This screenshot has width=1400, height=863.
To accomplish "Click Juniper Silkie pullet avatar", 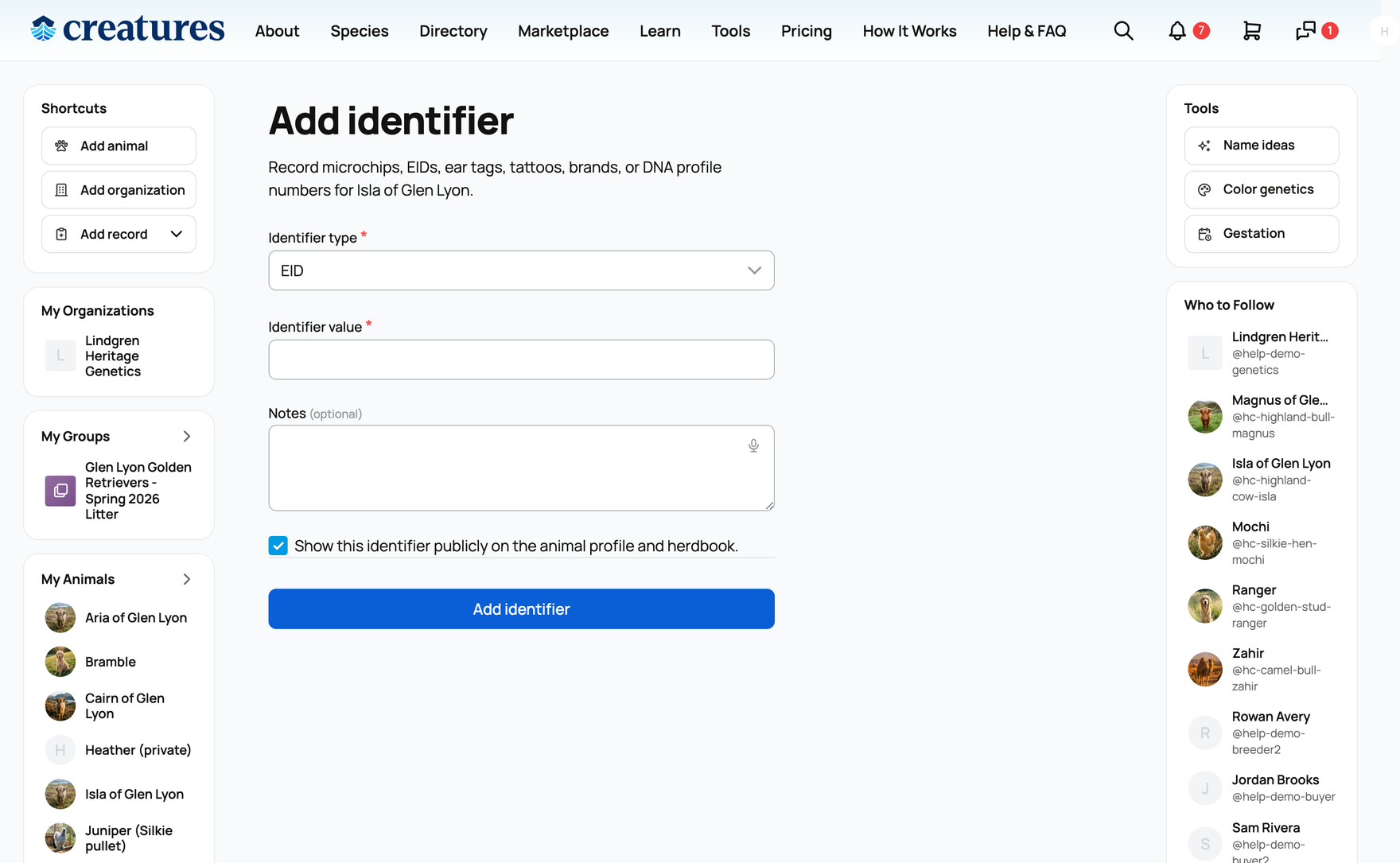I will (60, 838).
